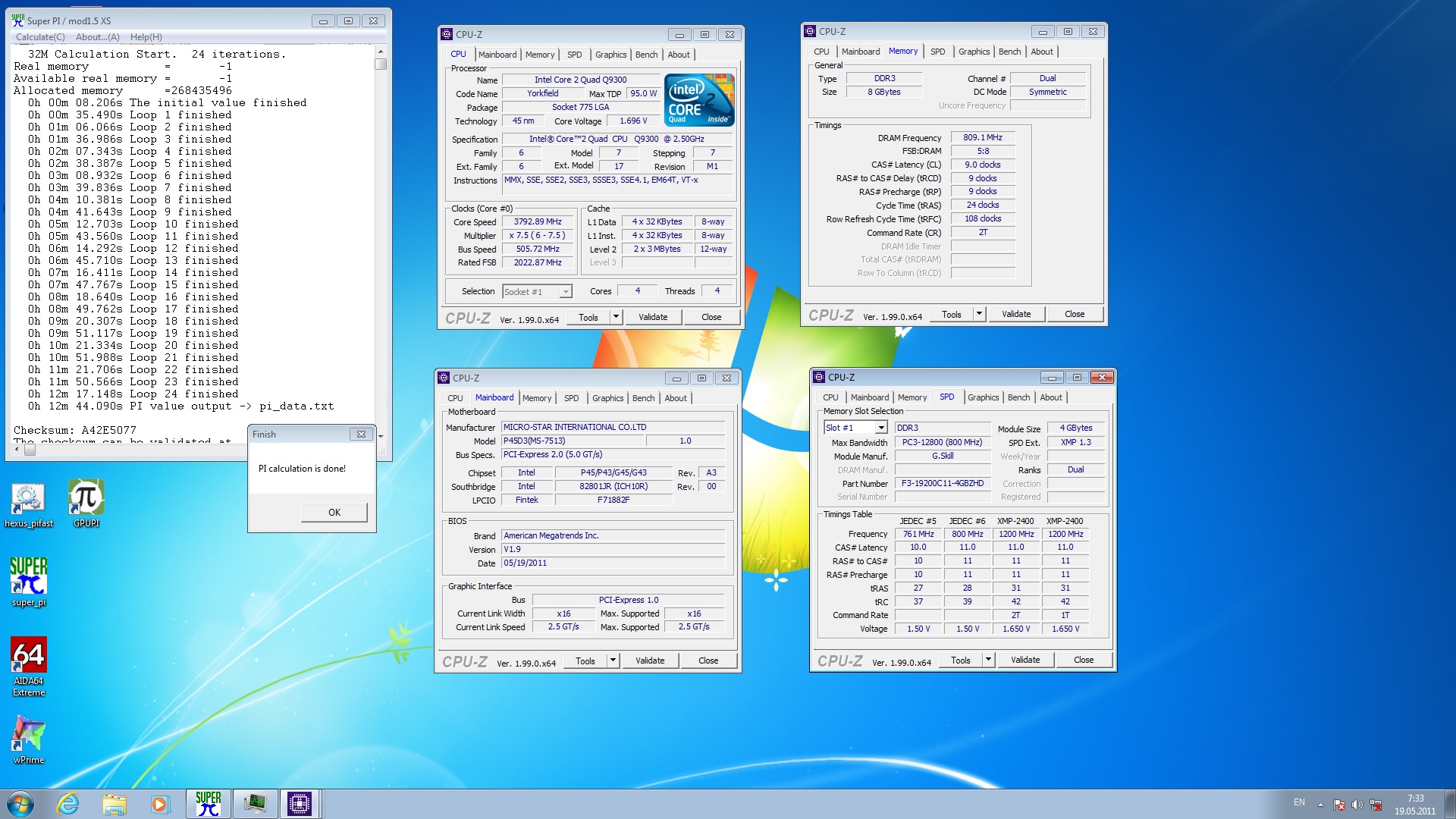This screenshot has width=1456, height=819.
Task: Switch to CPU tab in Memory window
Action: (821, 52)
